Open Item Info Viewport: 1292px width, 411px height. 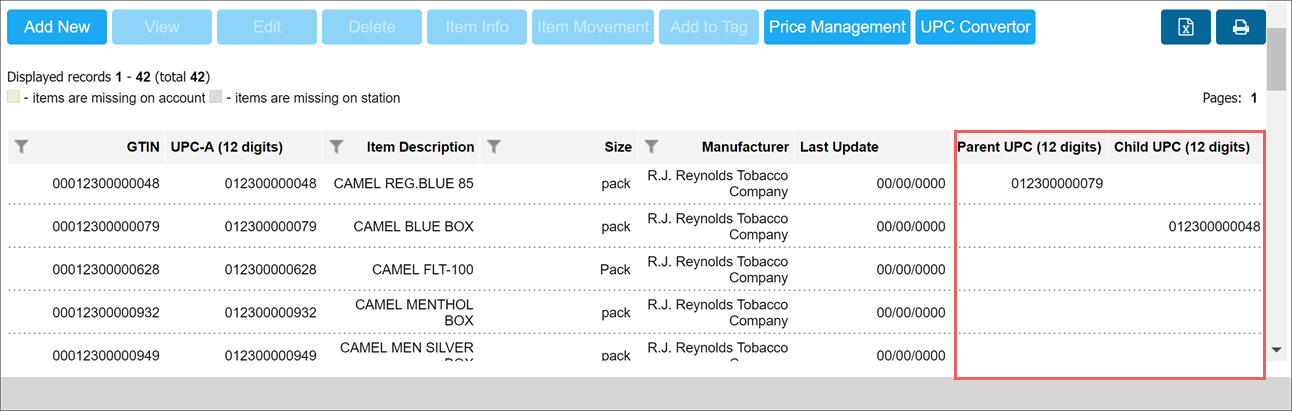[x=477, y=27]
